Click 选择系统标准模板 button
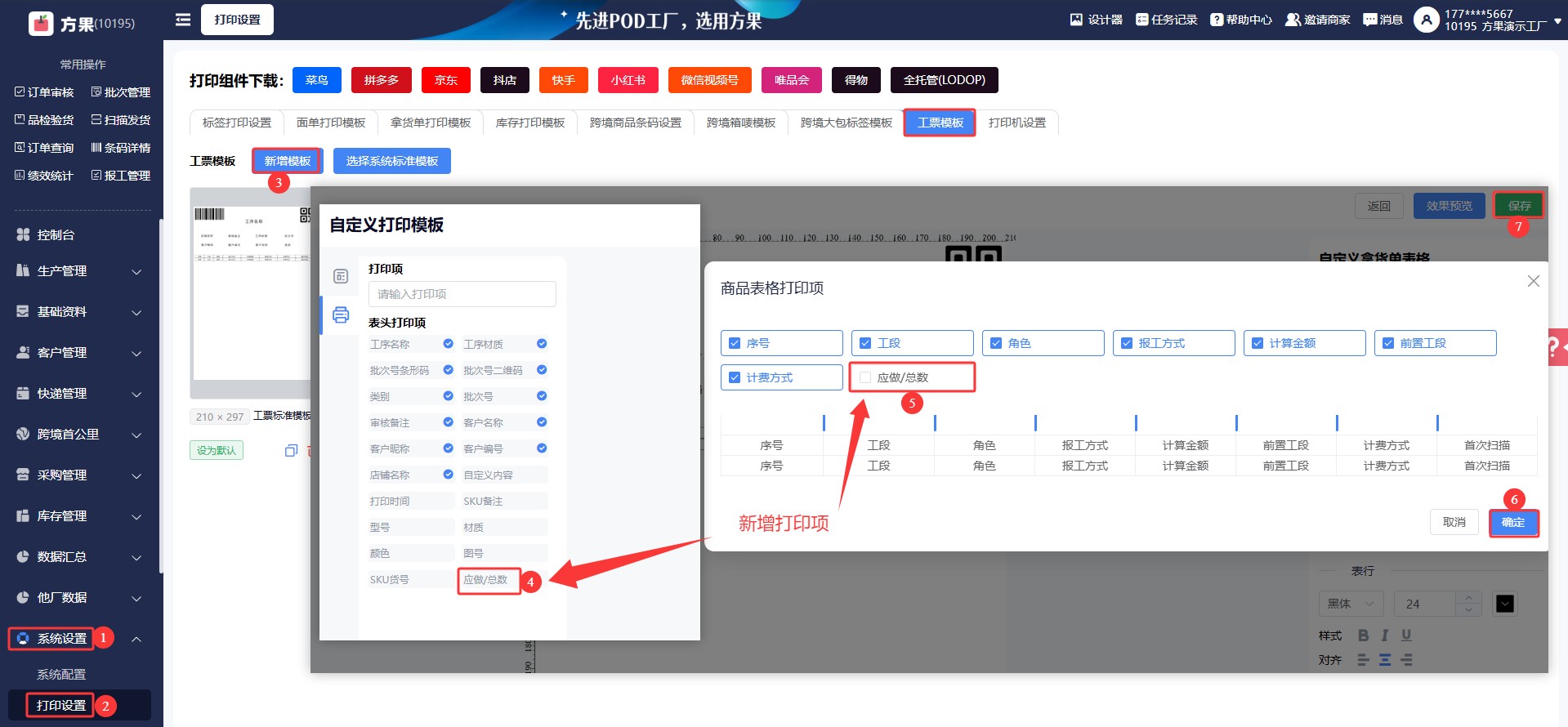The image size is (1568, 727). [392, 161]
